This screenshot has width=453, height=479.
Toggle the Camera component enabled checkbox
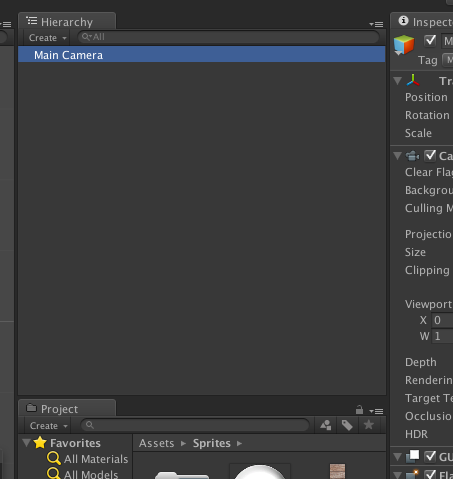point(430,155)
